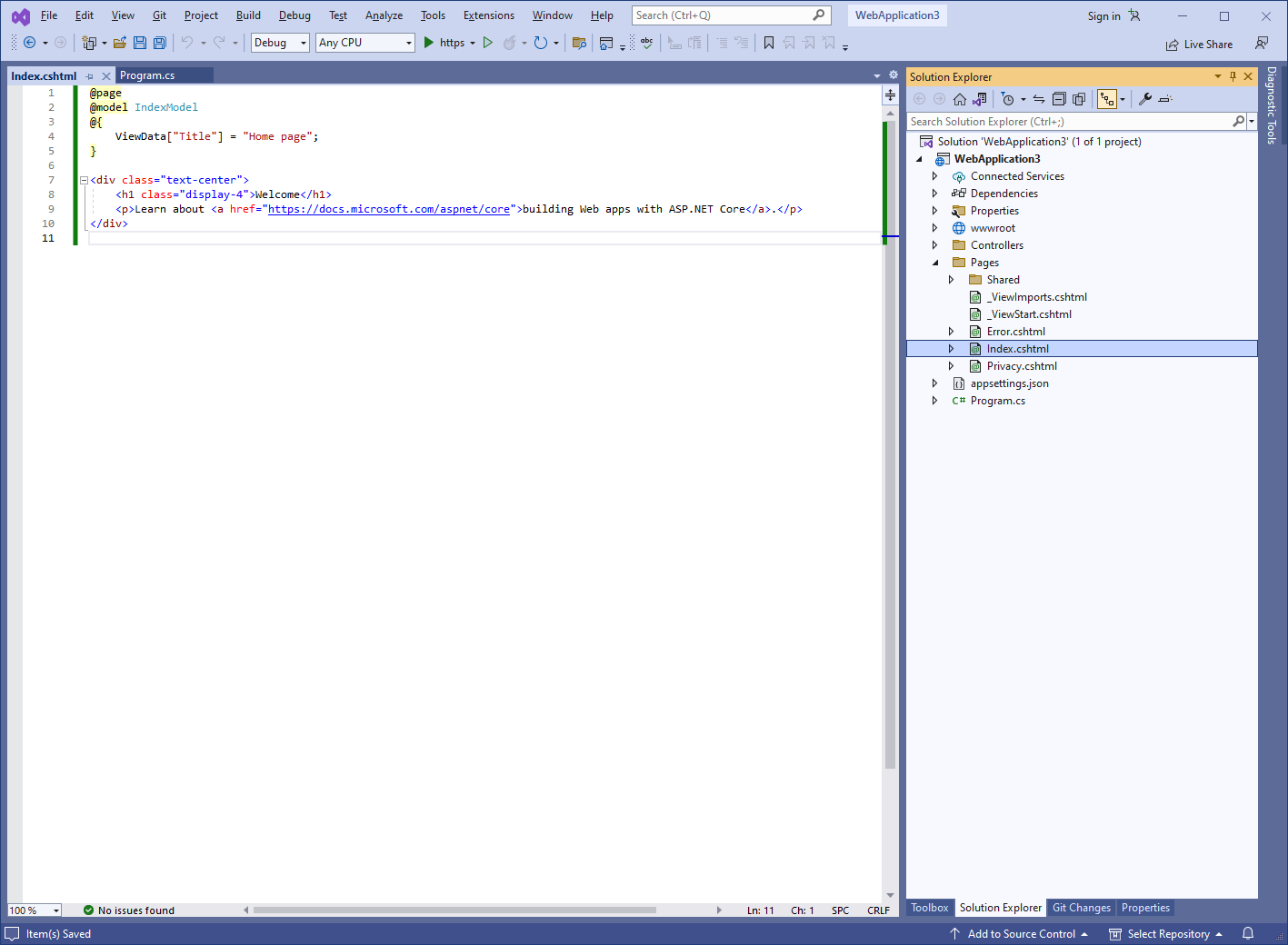Start without debugging using the hollow play icon
Image resolution: width=1288 pixels, height=945 pixels.
coord(488,43)
